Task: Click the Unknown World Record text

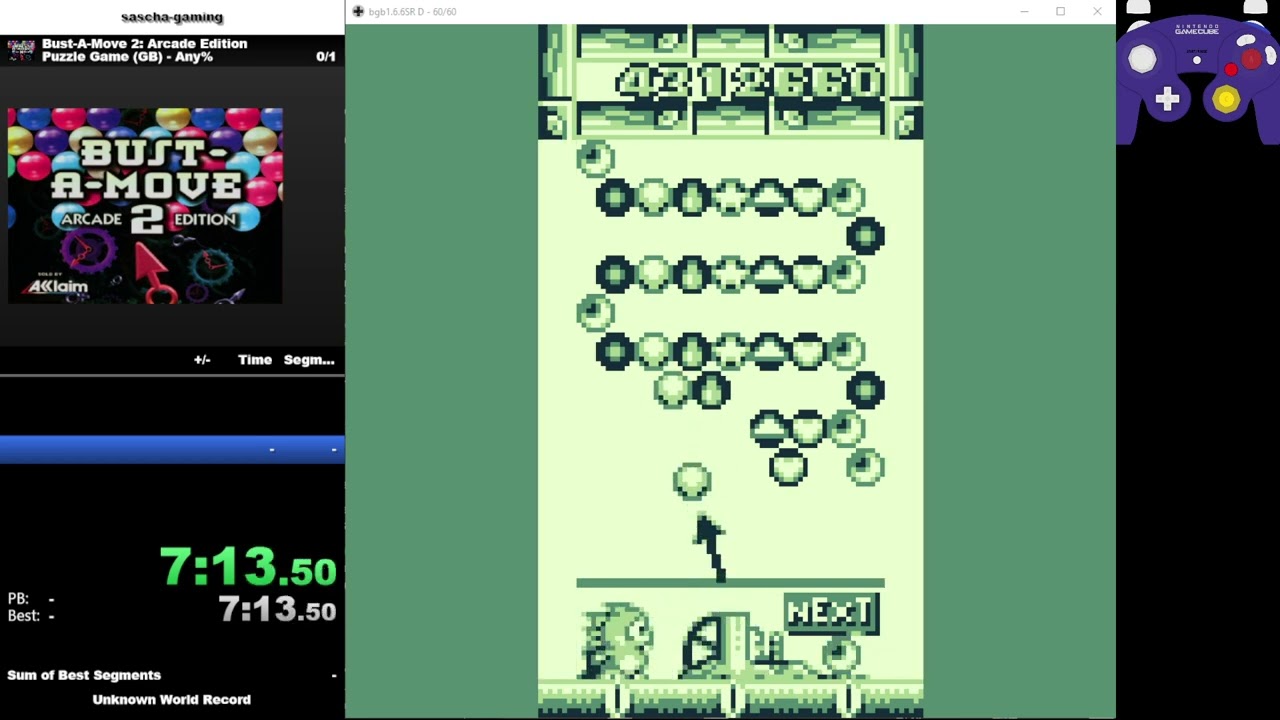Action: [172, 700]
